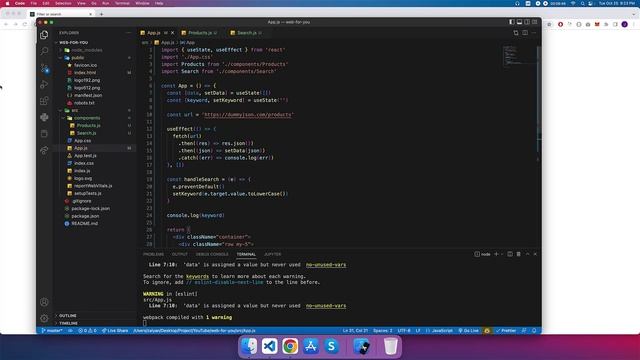Click the code minimap preview
The height and width of the screenshot is (360, 640).
click(x=519, y=56)
